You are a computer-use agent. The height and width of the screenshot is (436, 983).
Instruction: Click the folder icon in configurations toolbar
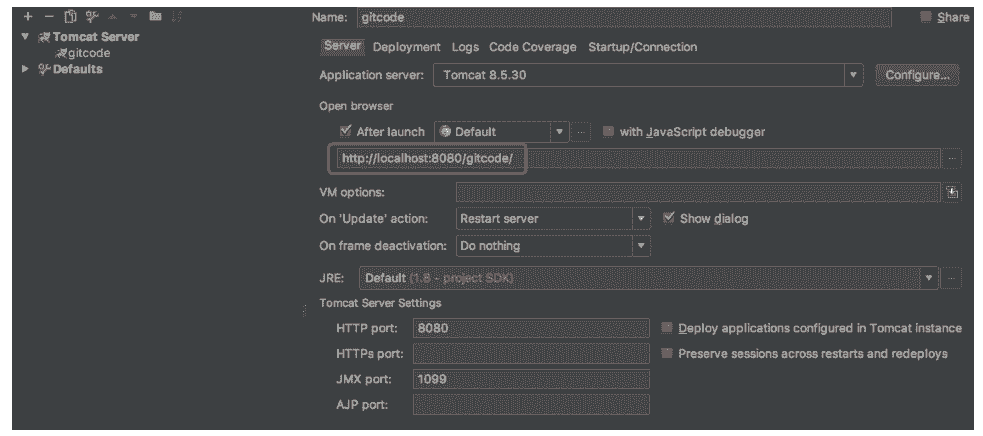click(x=155, y=18)
